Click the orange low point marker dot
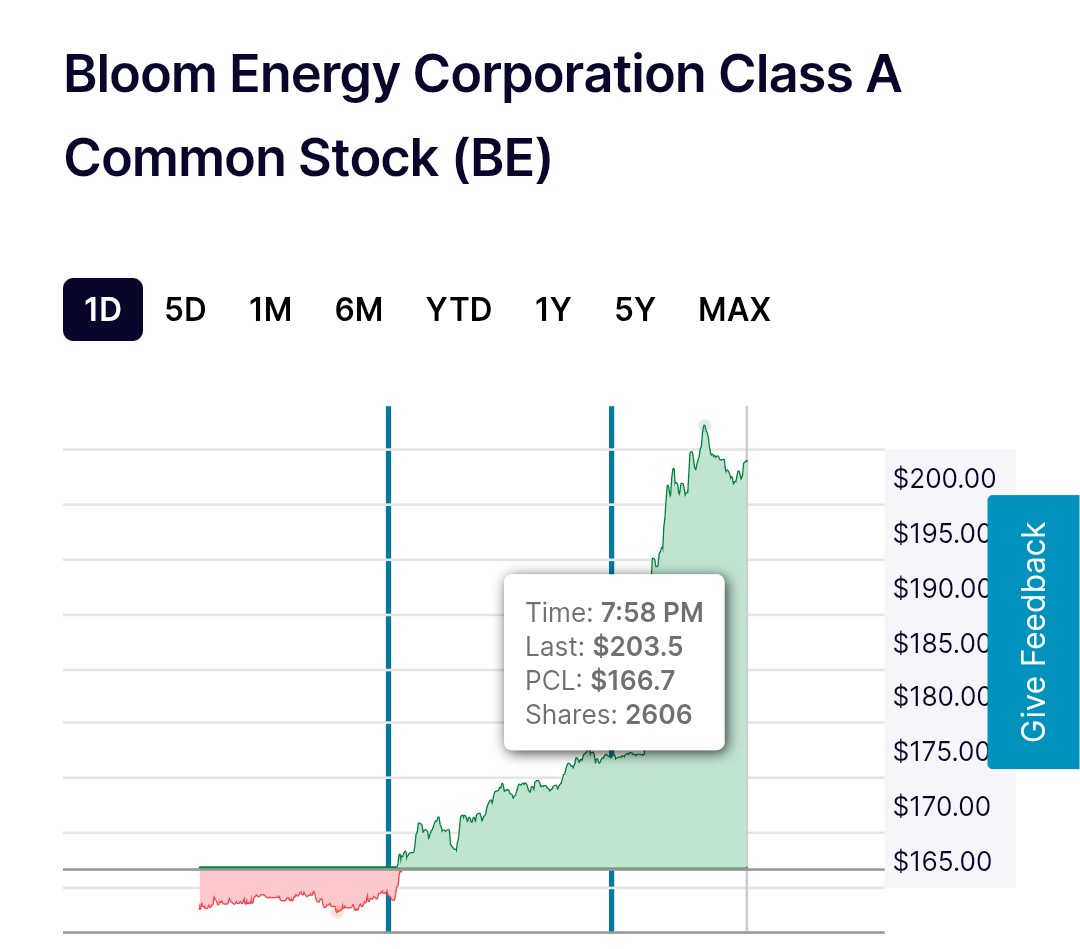 coord(338,911)
